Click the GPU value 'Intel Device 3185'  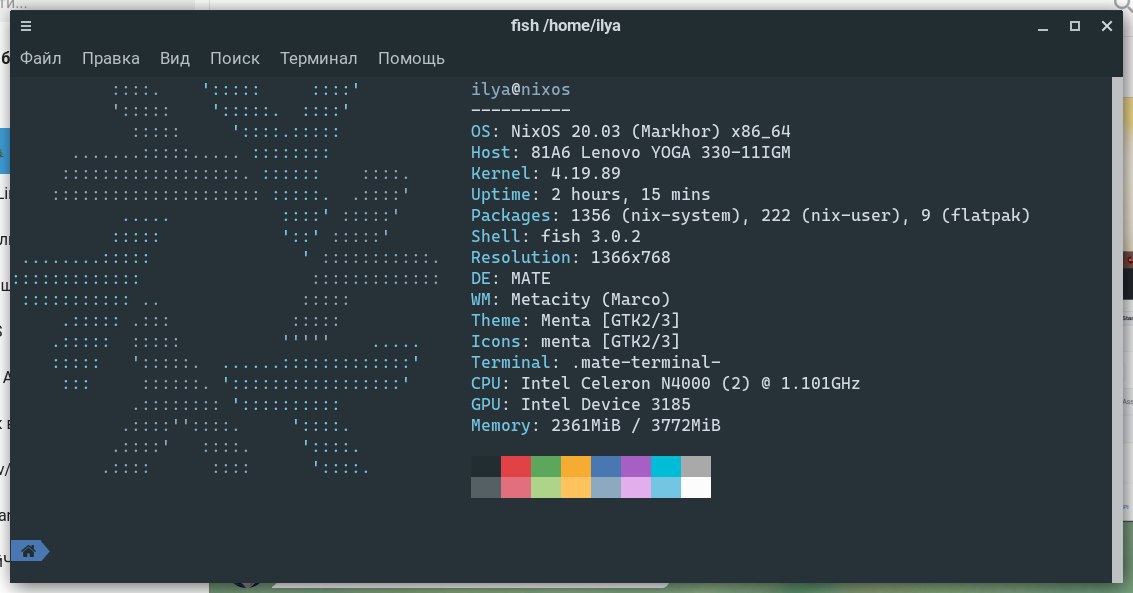tap(606, 404)
